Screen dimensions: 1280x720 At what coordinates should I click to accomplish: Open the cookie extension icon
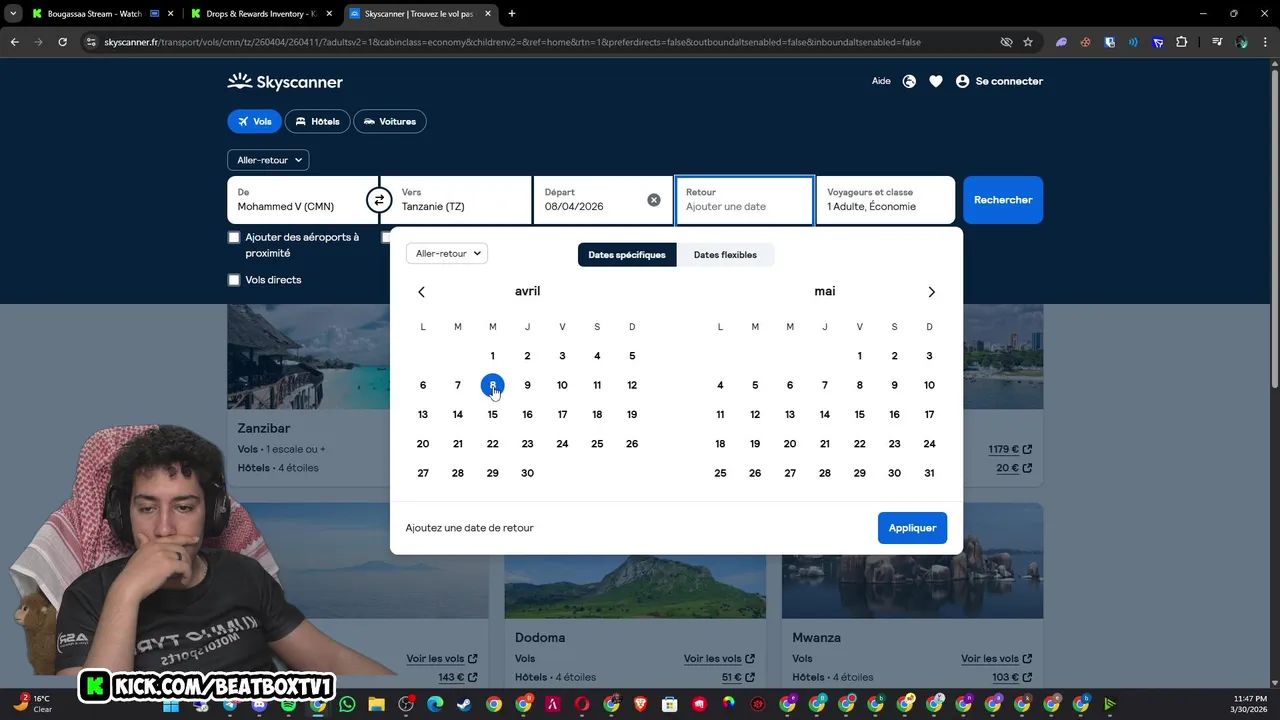pyautogui.click(x=1085, y=42)
